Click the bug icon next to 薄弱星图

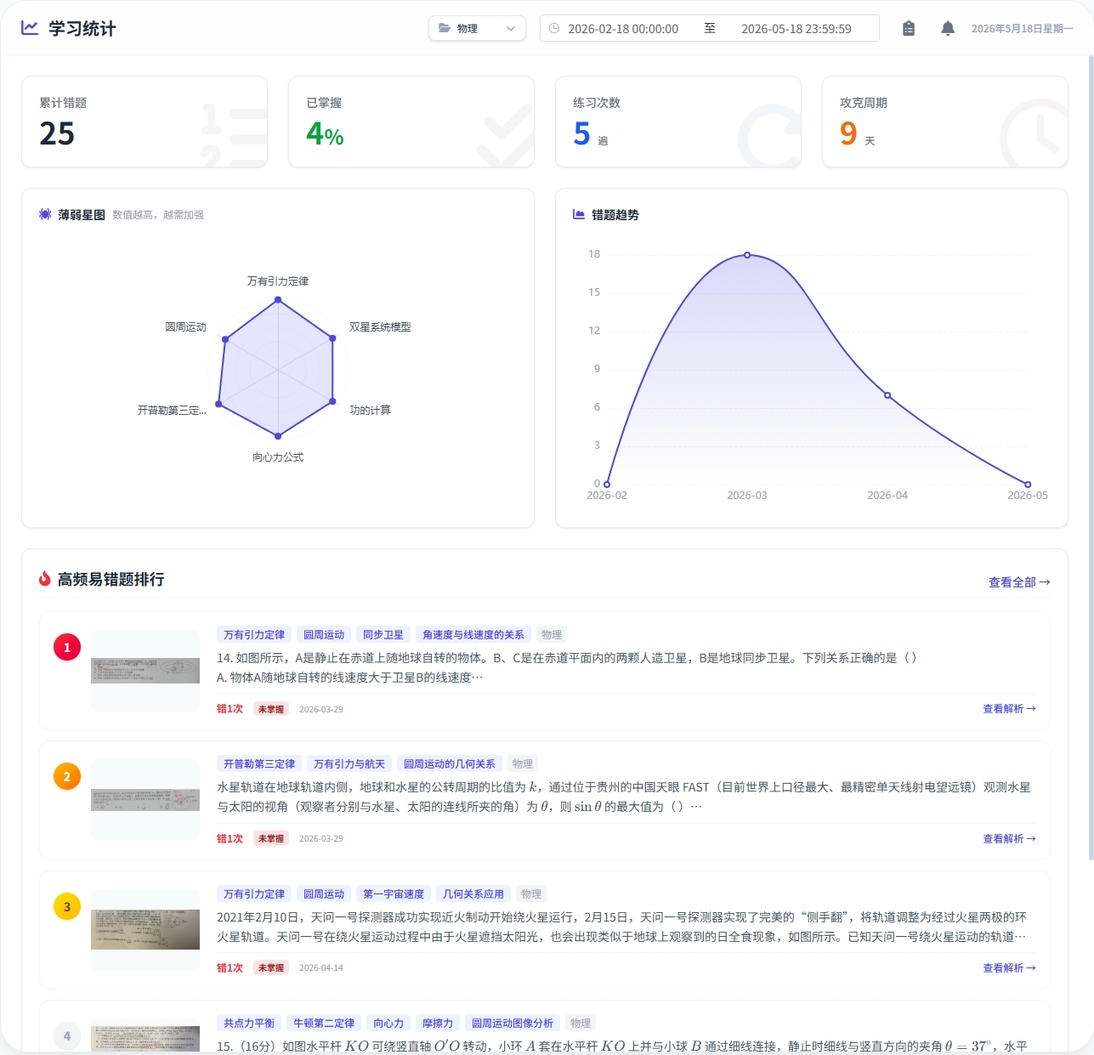coord(45,214)
